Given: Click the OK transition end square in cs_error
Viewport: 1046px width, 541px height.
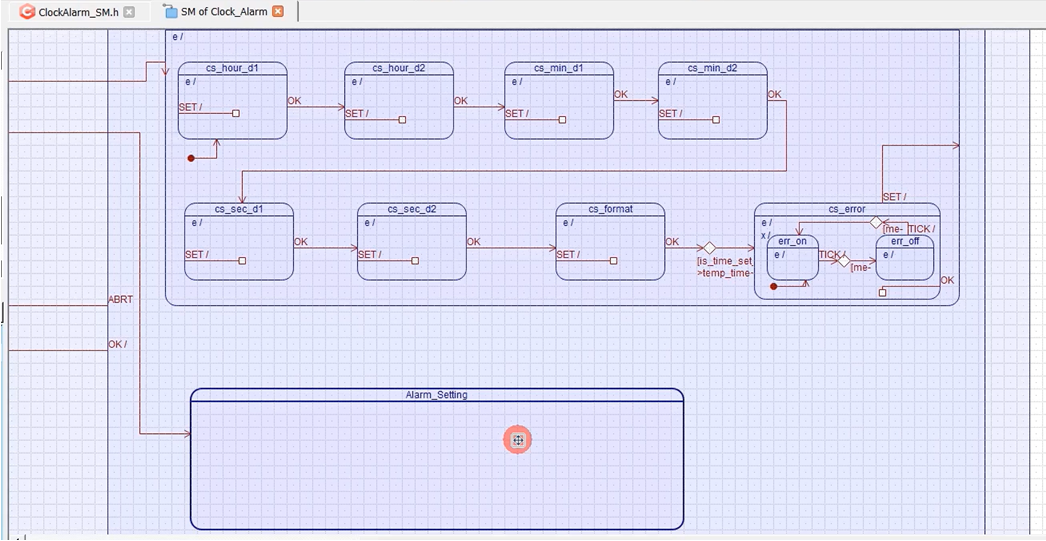Looking at the screenshot, I should [883, 292].
